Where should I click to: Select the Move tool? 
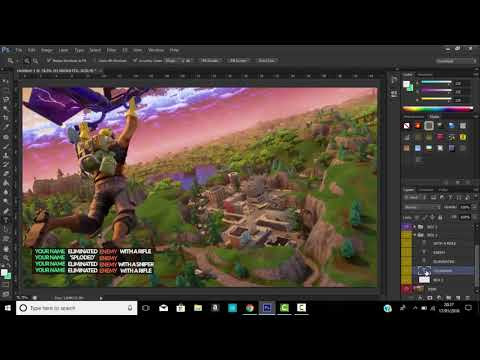[x=6, y=81]
